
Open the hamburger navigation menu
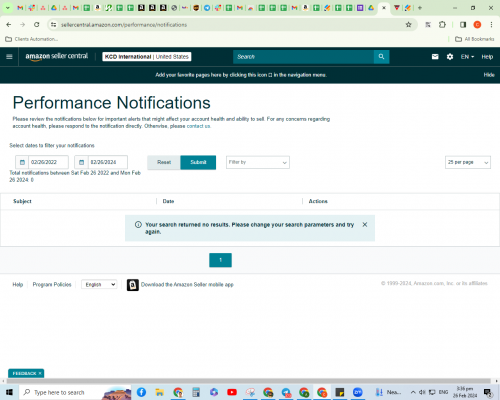tap(9, 57)
